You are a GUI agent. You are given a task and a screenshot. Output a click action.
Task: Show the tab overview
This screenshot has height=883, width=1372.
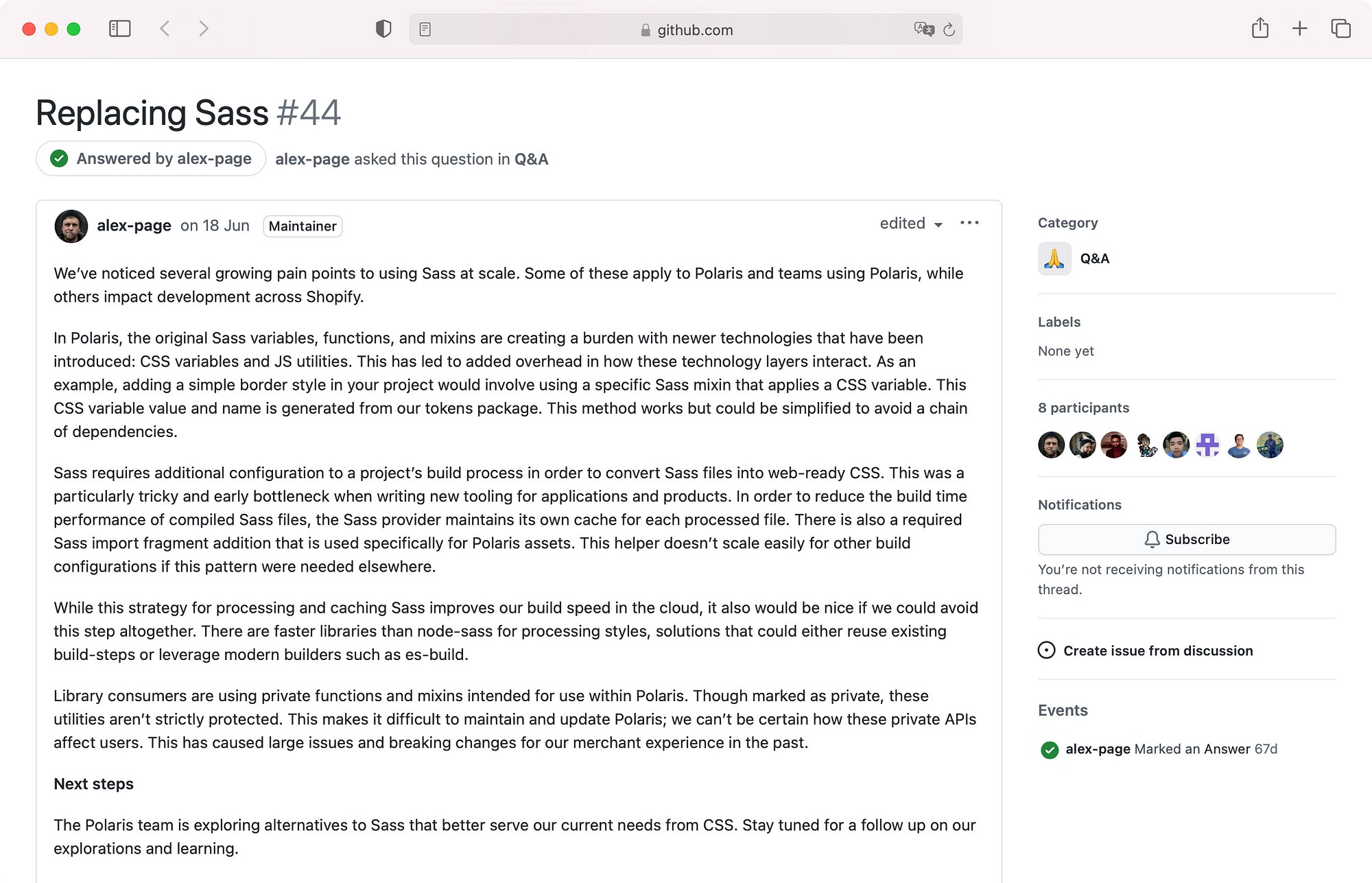pyautogui.click(x=1340, y=29)
